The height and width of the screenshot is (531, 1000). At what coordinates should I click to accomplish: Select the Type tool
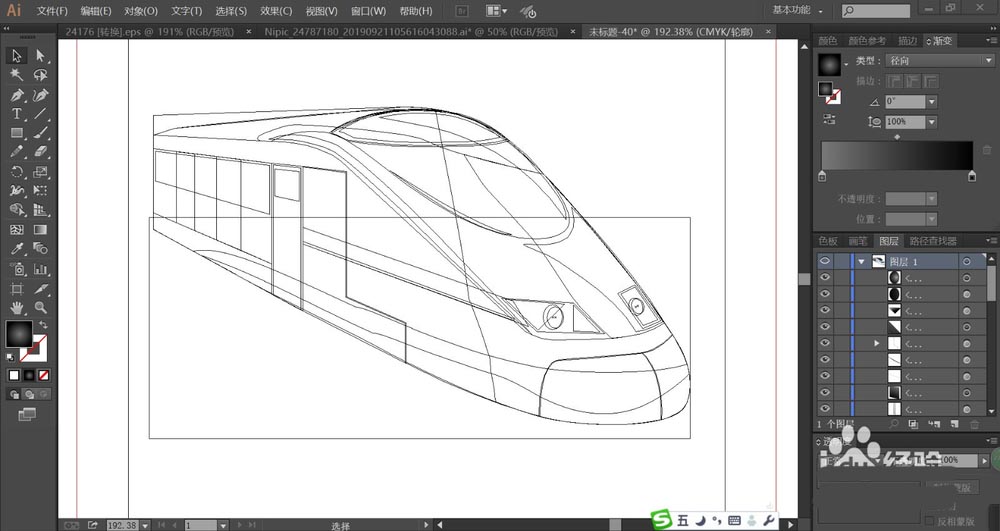coord(17,114)
